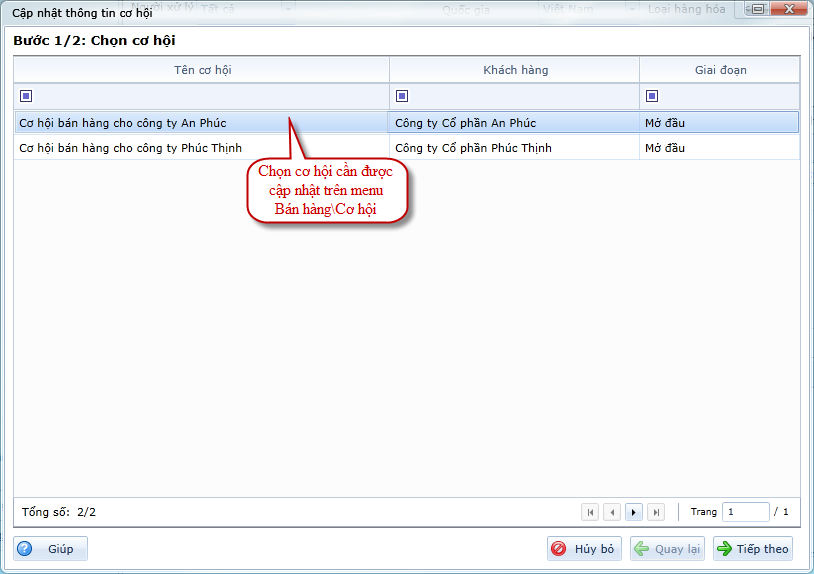Cancel wizard with Hủy bỏ button
Viewport: 814px width, 574px height.
584,549
